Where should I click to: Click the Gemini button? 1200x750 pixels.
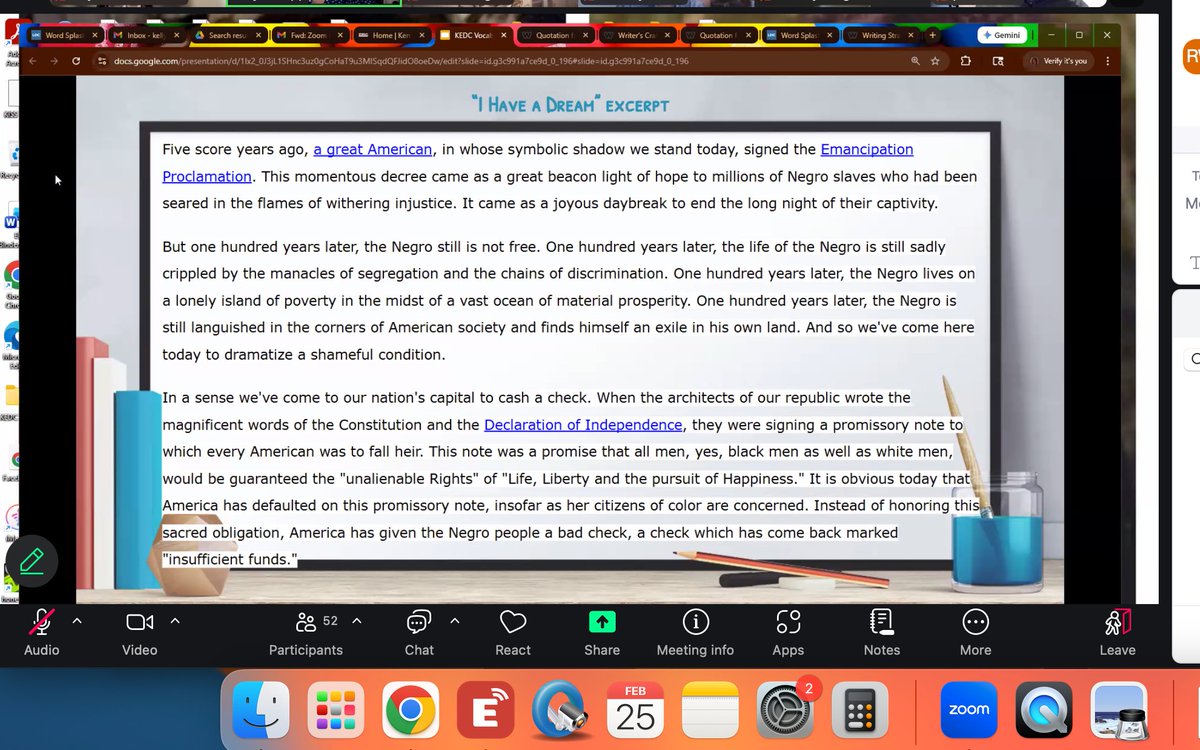[x=1002, y=35]
